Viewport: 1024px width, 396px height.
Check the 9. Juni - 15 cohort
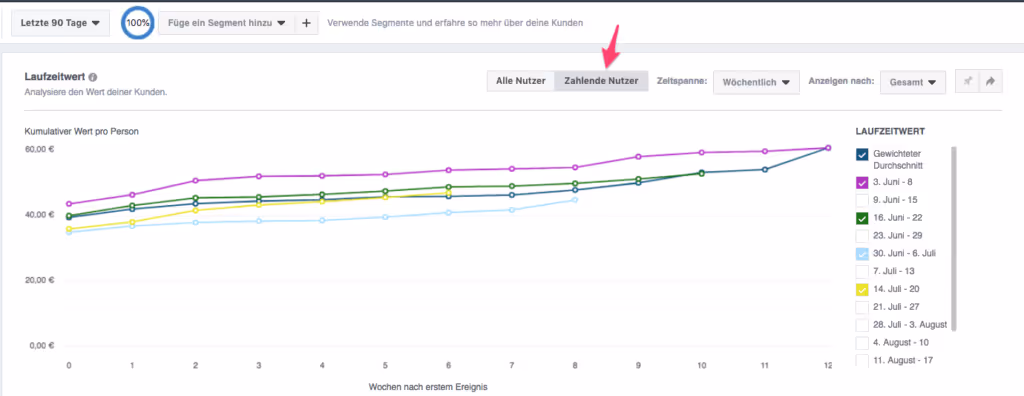(862, 200)
